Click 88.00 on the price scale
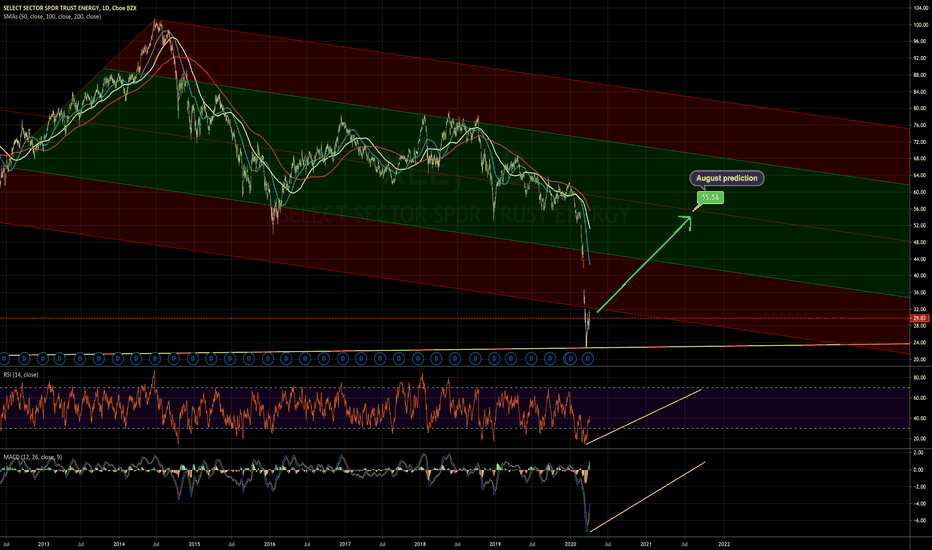The image size is (932, 550). tap(920, 75)
